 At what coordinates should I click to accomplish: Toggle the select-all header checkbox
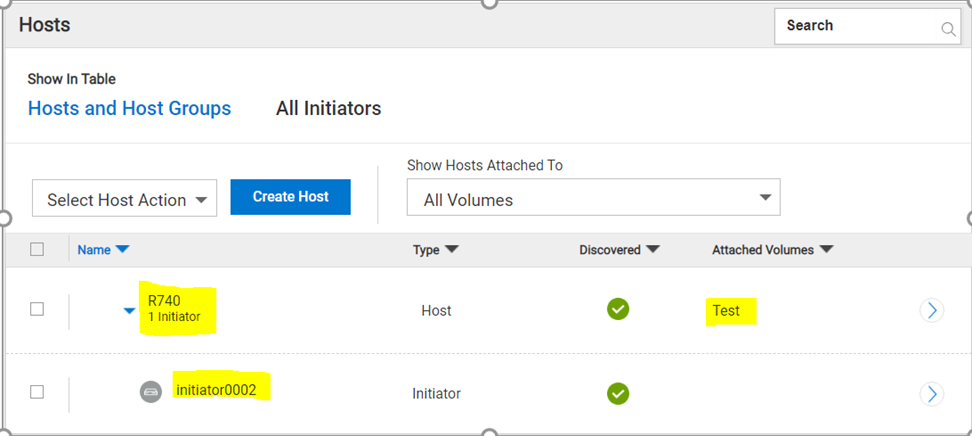pyautogui.click(x=37, y=250)
